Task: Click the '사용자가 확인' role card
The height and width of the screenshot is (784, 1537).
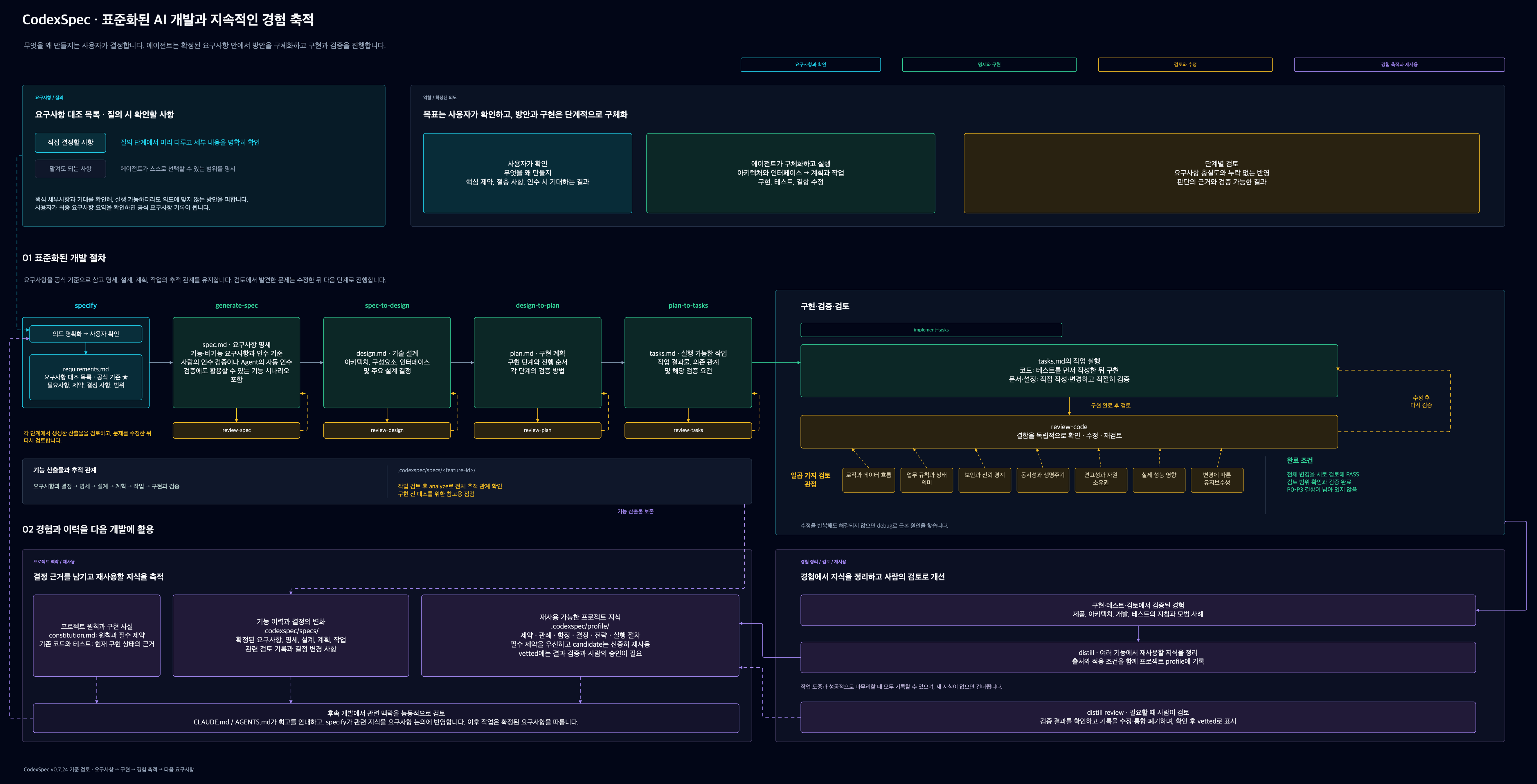Action: click(x=528, y=173)
